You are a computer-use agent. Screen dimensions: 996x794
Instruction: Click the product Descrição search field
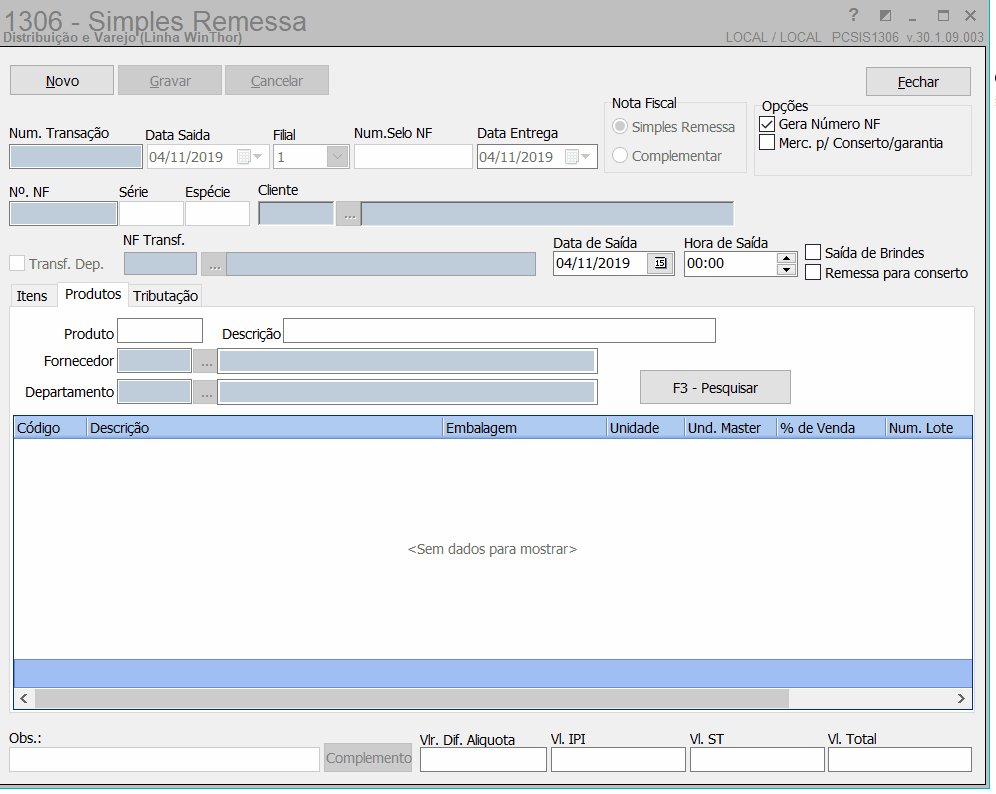coord(499,331)
